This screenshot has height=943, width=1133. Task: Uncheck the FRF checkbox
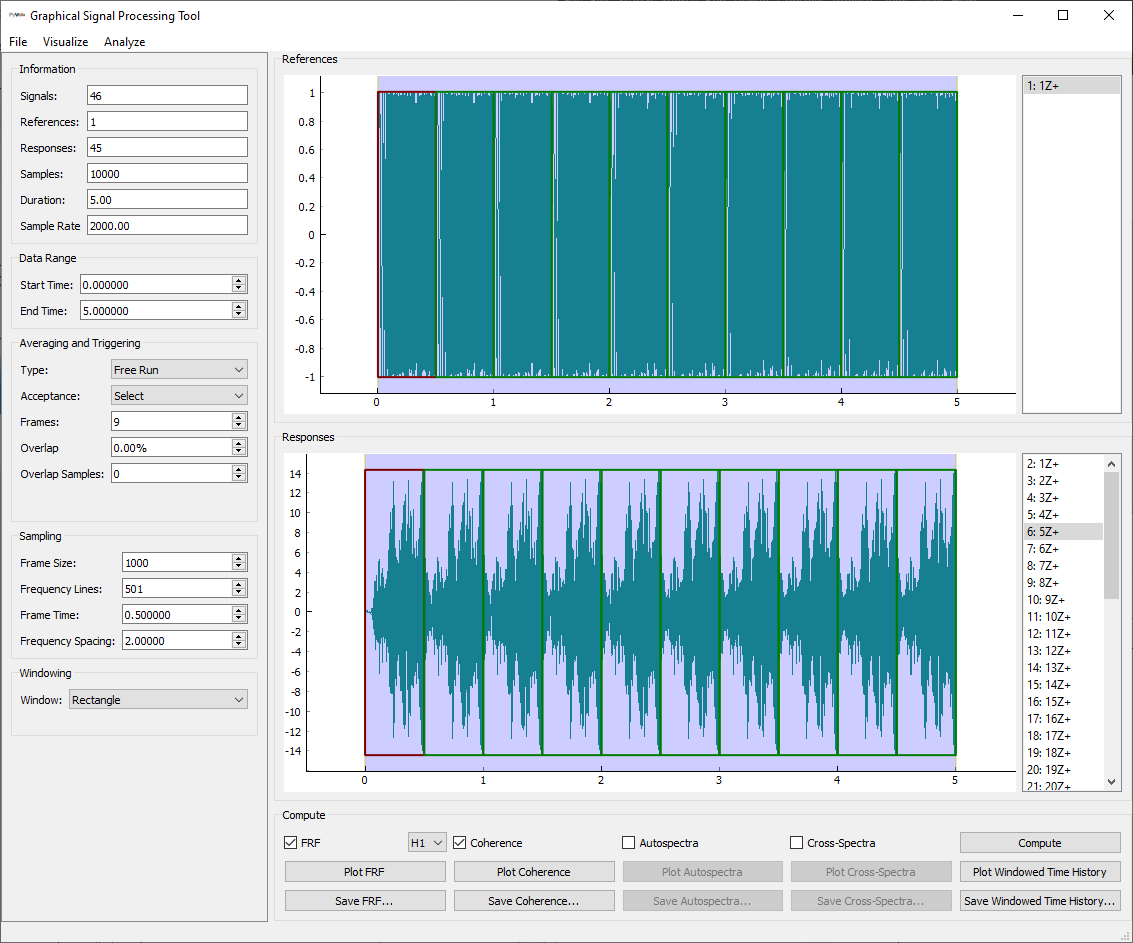pos(291,843)
